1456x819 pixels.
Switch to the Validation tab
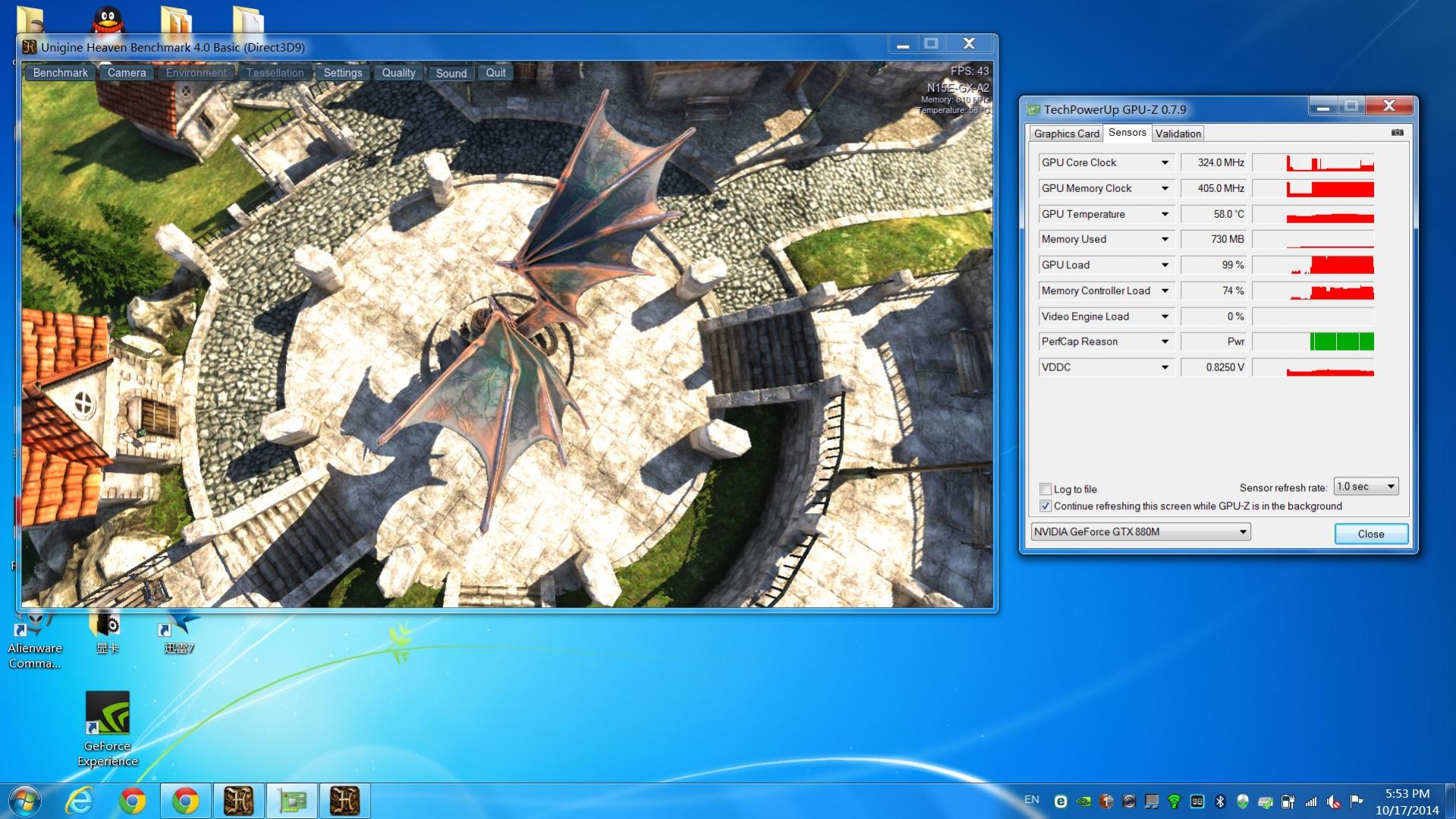[x=1178, y=134]
